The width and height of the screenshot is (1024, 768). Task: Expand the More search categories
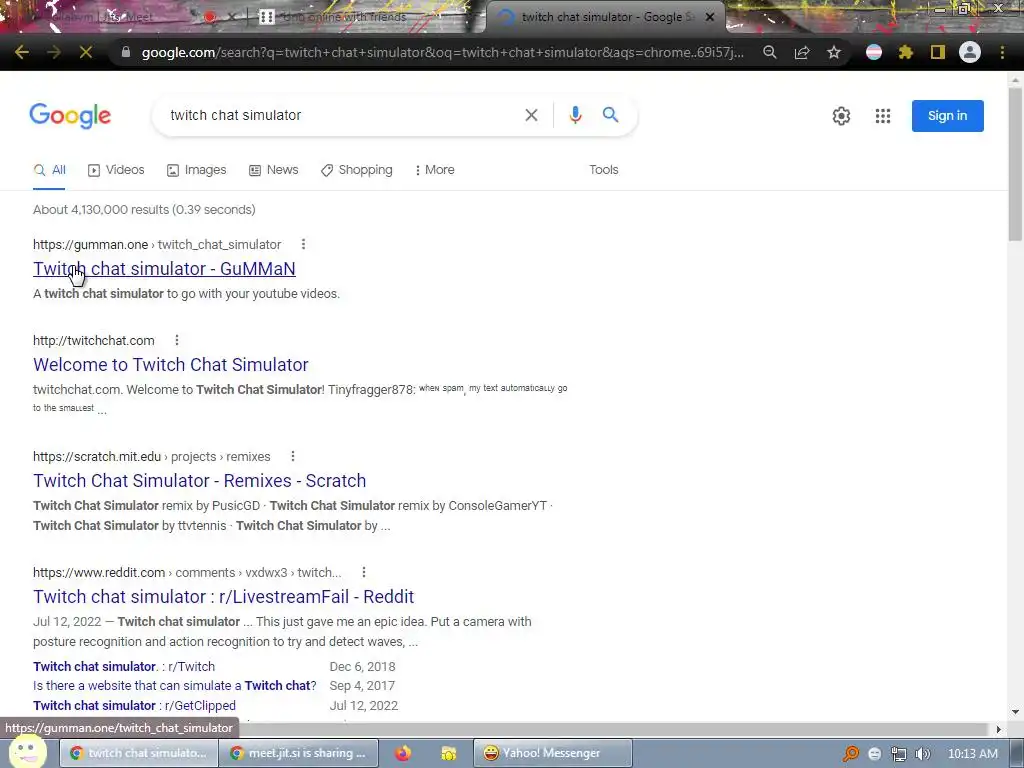[435, 170]
